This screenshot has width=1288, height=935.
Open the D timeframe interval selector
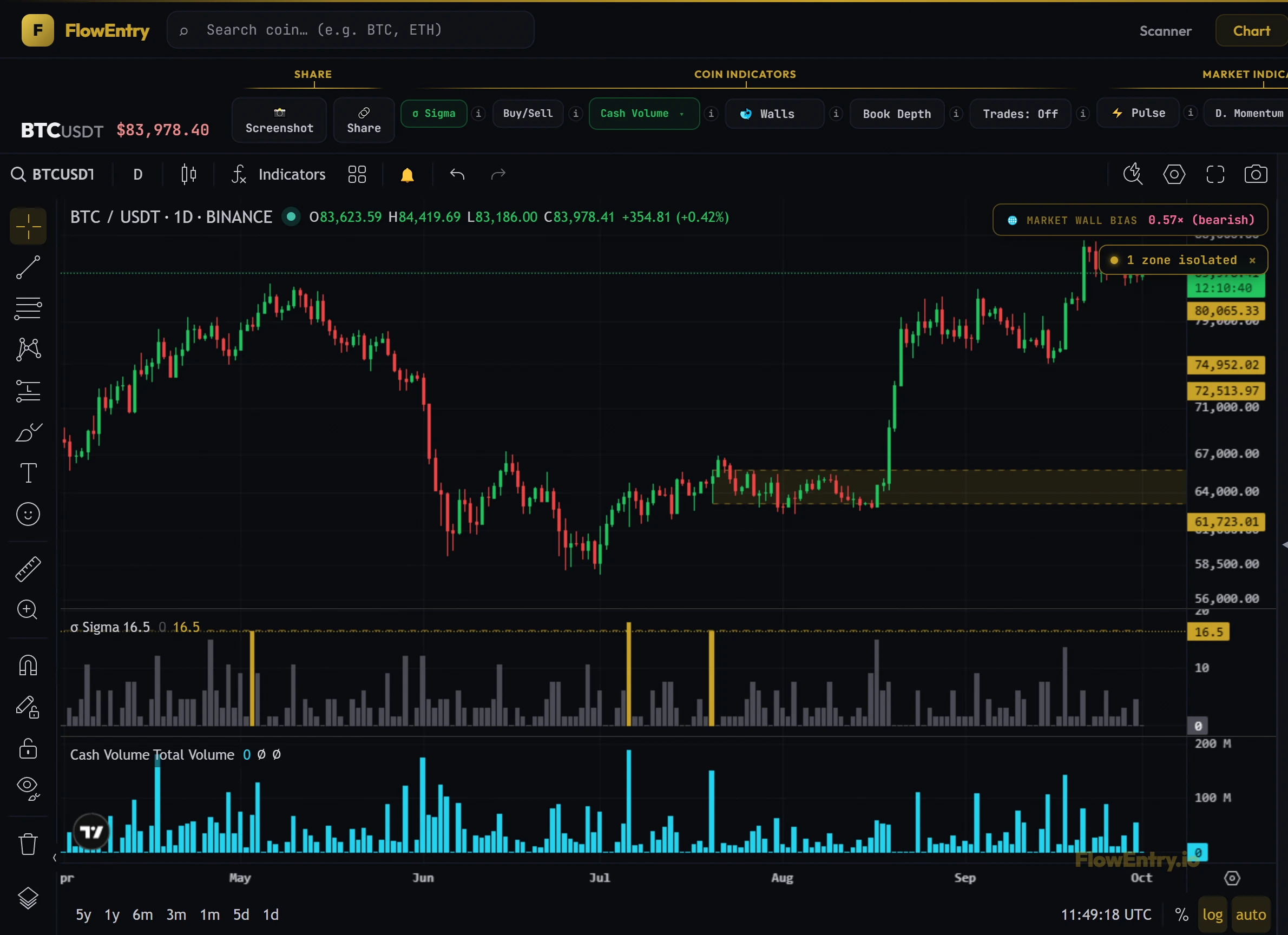point(138,174)
